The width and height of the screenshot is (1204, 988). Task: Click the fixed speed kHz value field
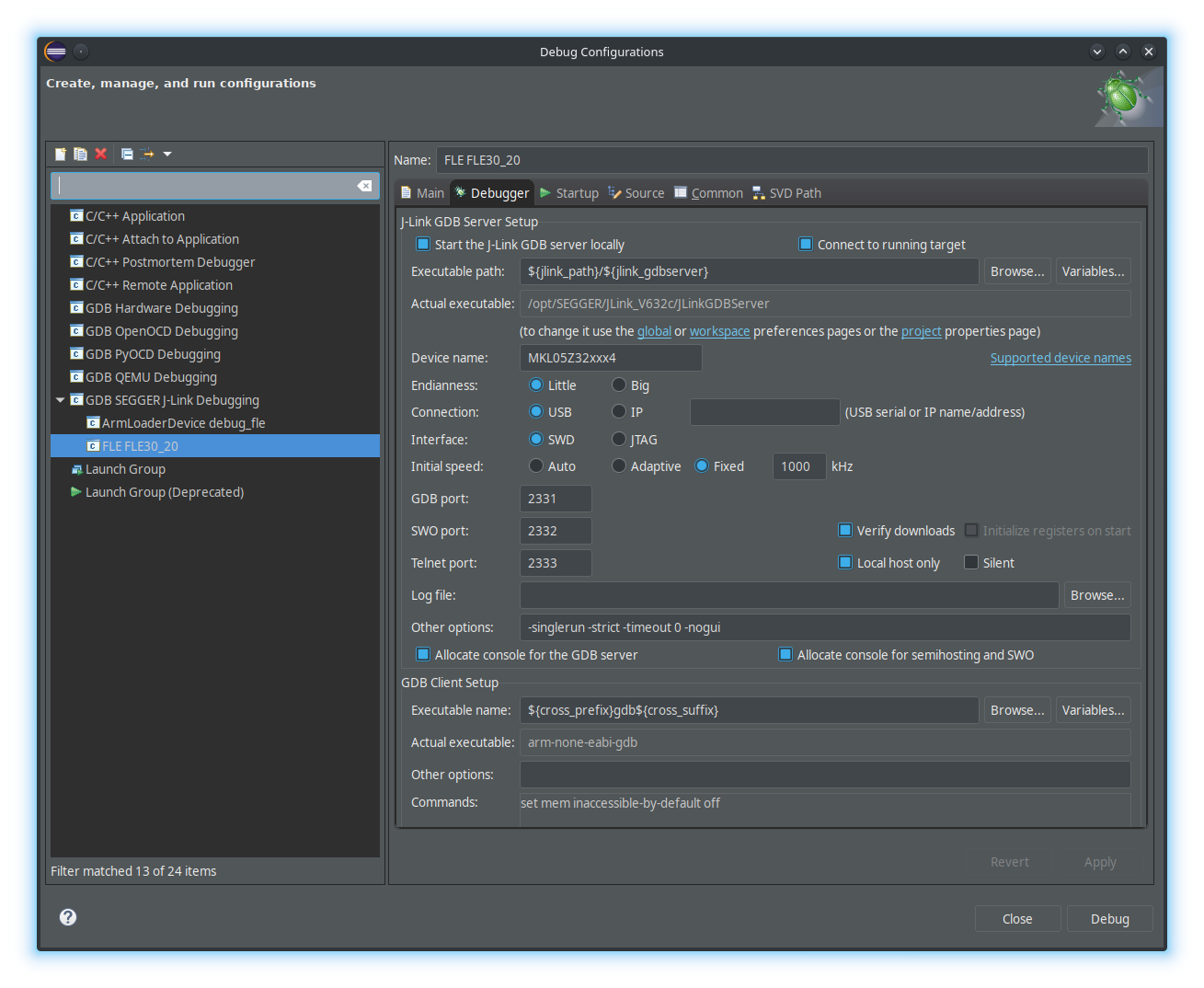coord(799,466)
